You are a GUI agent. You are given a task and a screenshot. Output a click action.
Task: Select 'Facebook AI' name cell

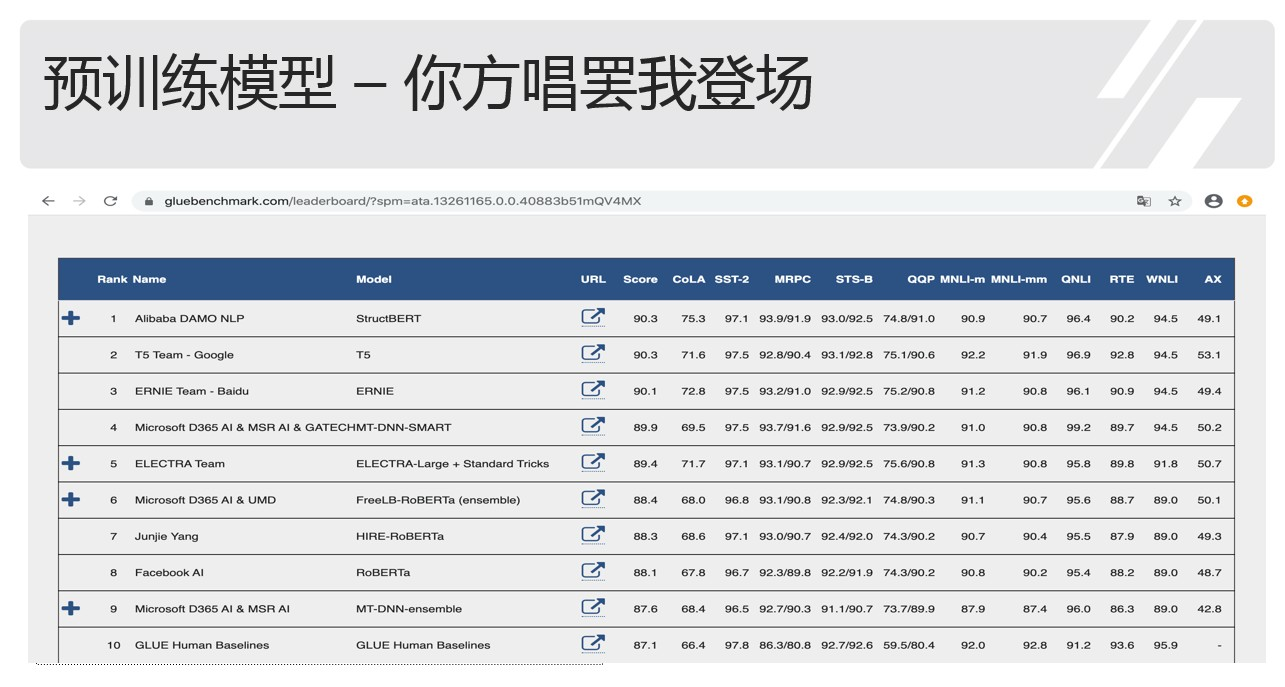(x=169, y=573)
